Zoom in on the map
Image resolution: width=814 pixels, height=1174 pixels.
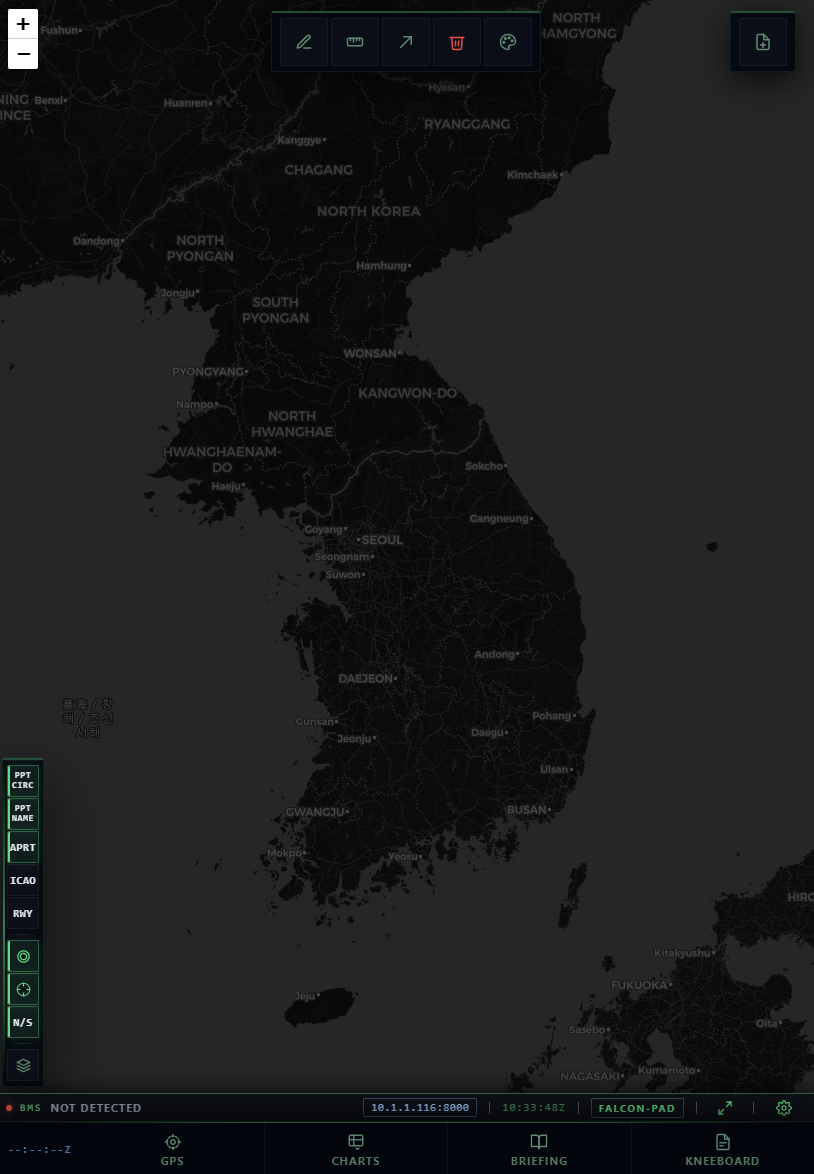(x=23, y=25)
